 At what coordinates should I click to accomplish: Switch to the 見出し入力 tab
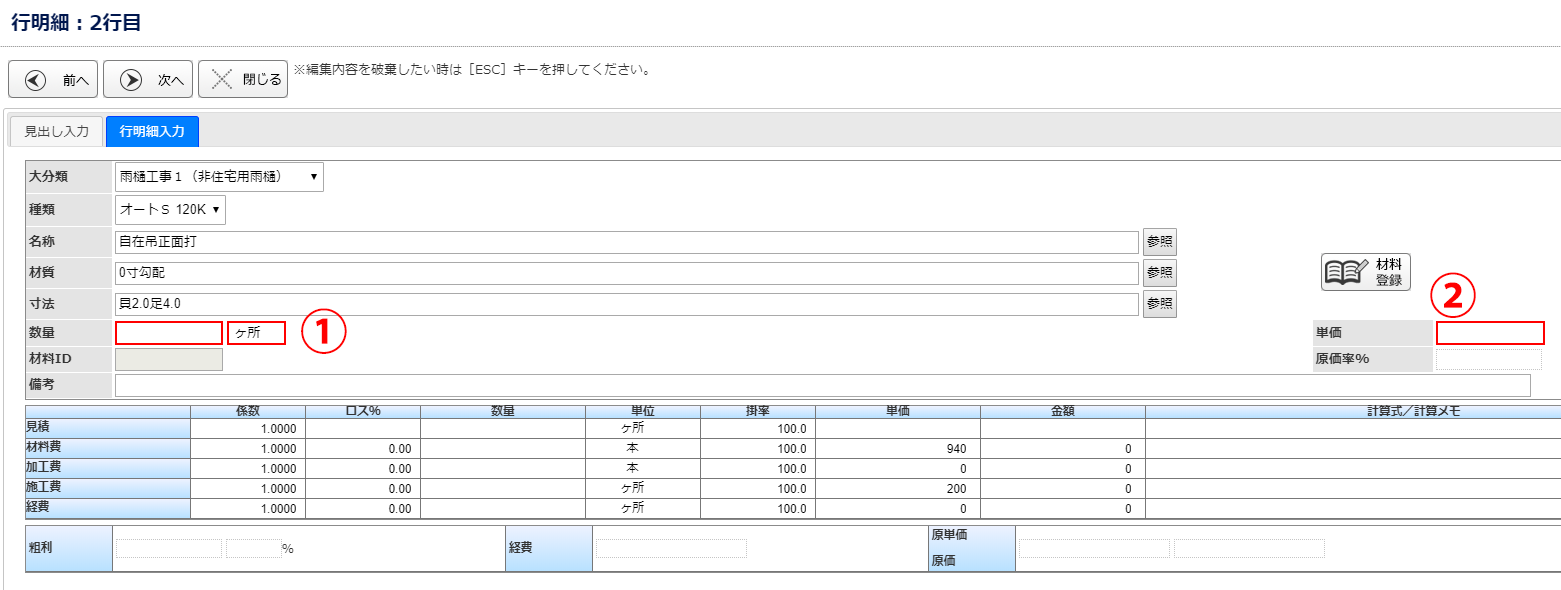56,132
